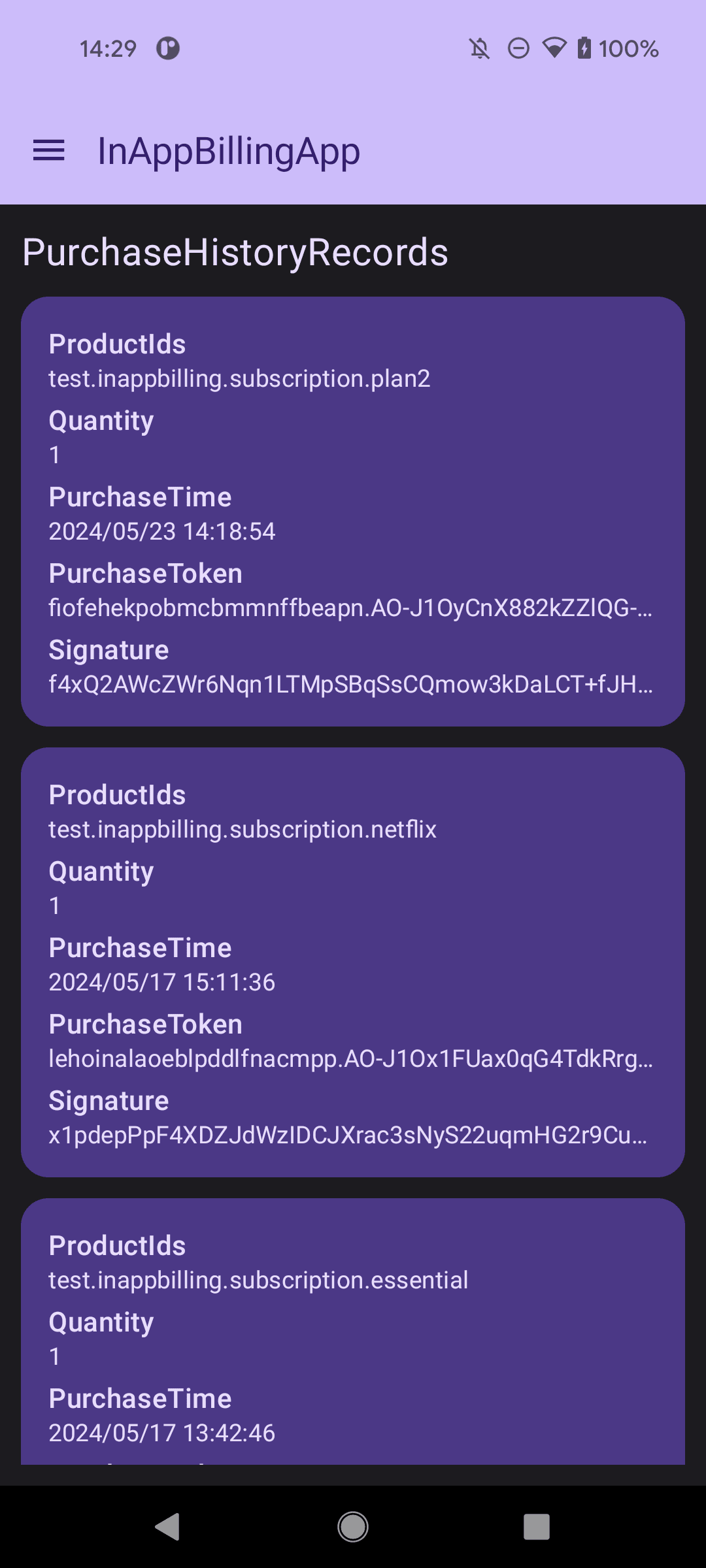Select the subscription.netflix product ID text

[x=243, y=830]
